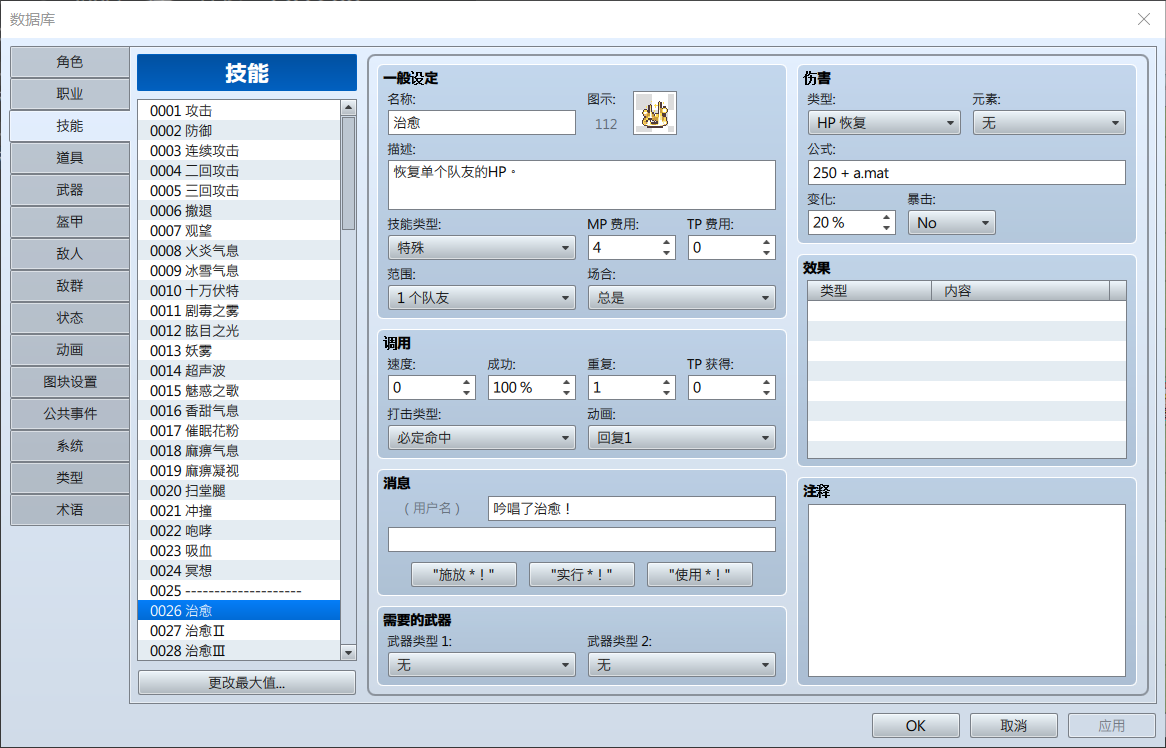The width and height of the screenshot is (1166, 748).
Task: Switch to the 武器 (Weapons) tab
Action: click(70, 190)
